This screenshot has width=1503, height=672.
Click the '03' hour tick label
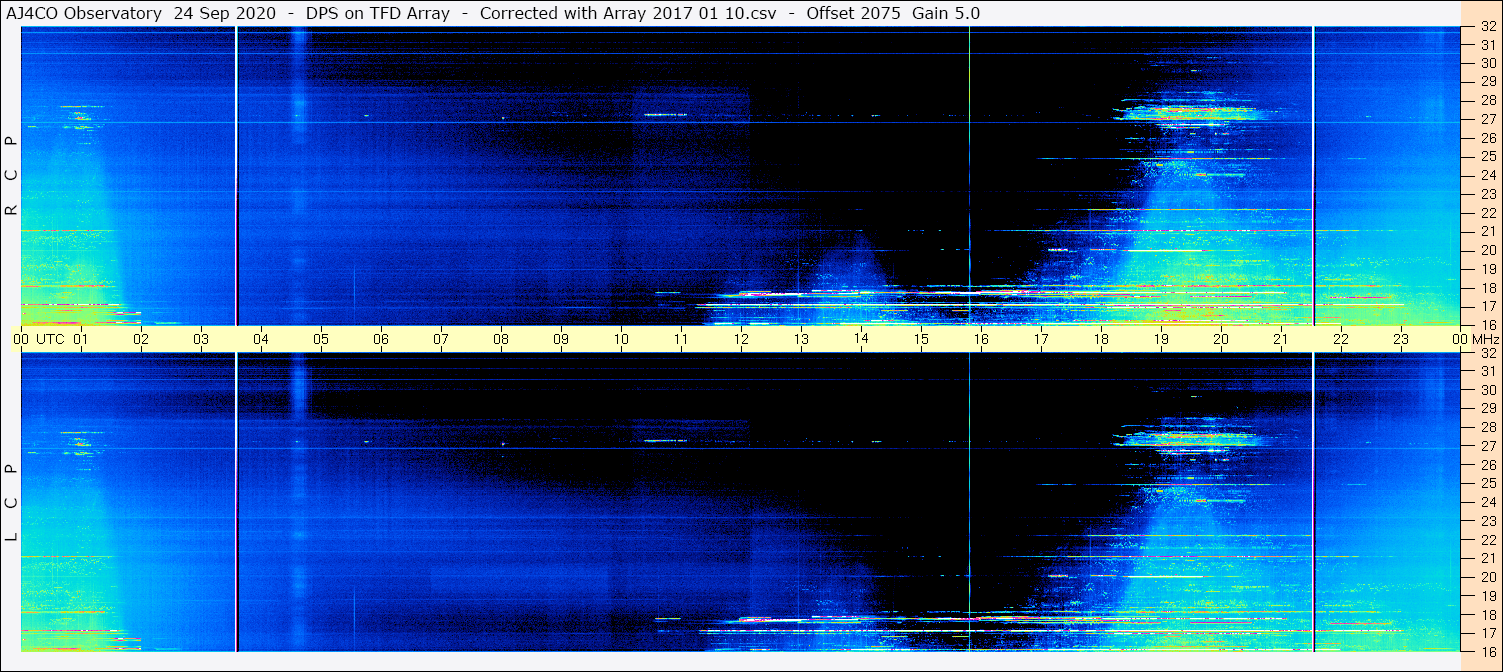[201, 339]
